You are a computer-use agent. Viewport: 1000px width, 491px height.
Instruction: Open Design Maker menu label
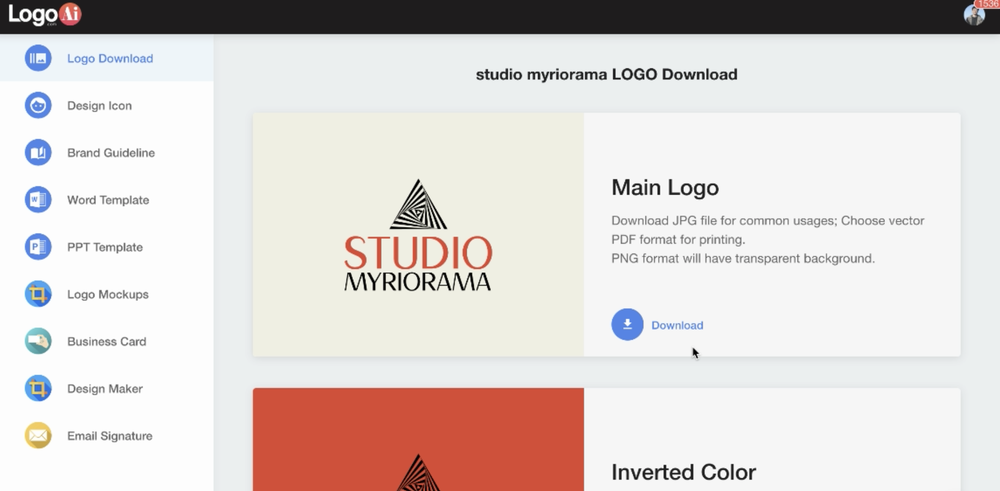105,389
